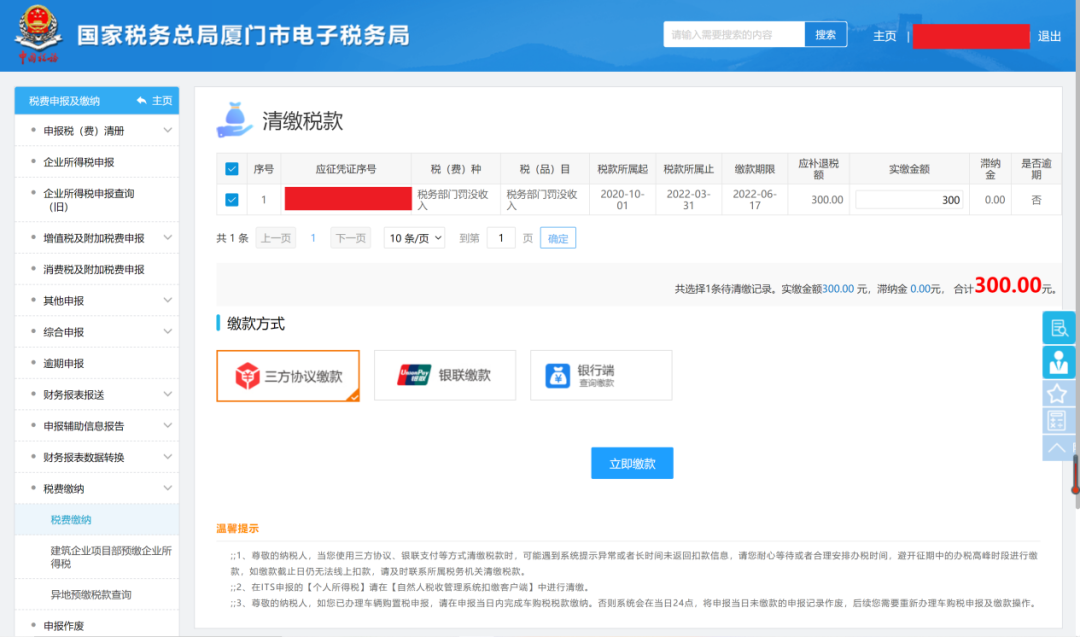This screenshot has width=1080, height=637.
Task: Uncheck the row 1 checkbox
Action: (x=231, y=200)
